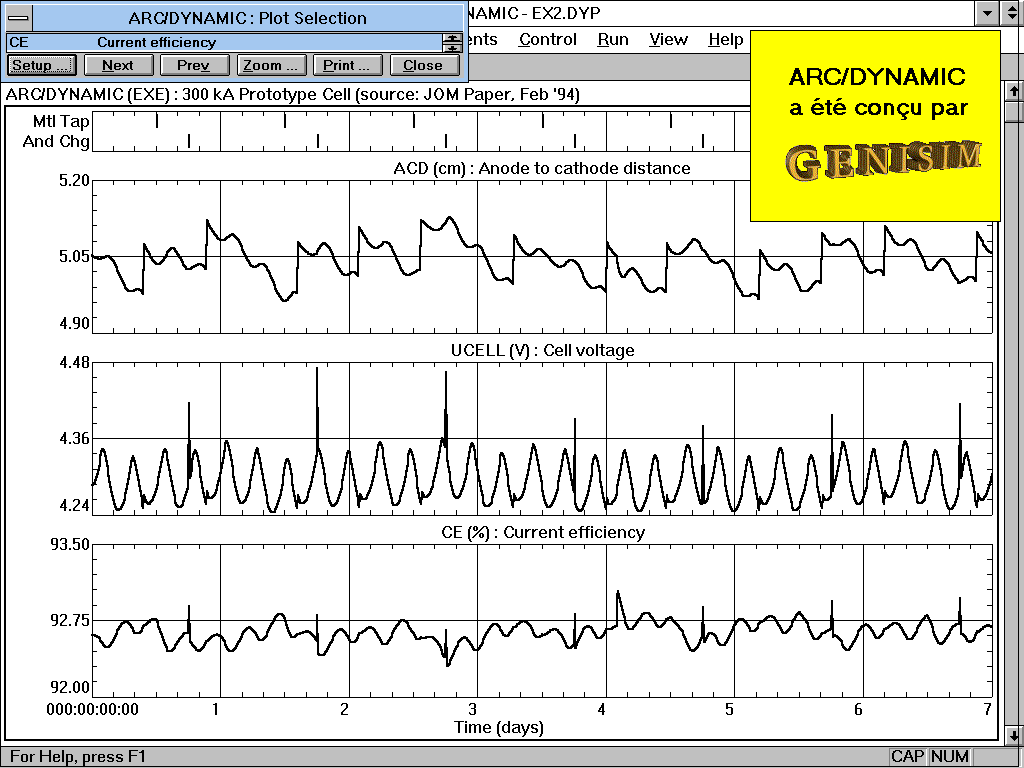Click the 4.48 voltage axis value
1024x768 pixels.
(74, 362)
